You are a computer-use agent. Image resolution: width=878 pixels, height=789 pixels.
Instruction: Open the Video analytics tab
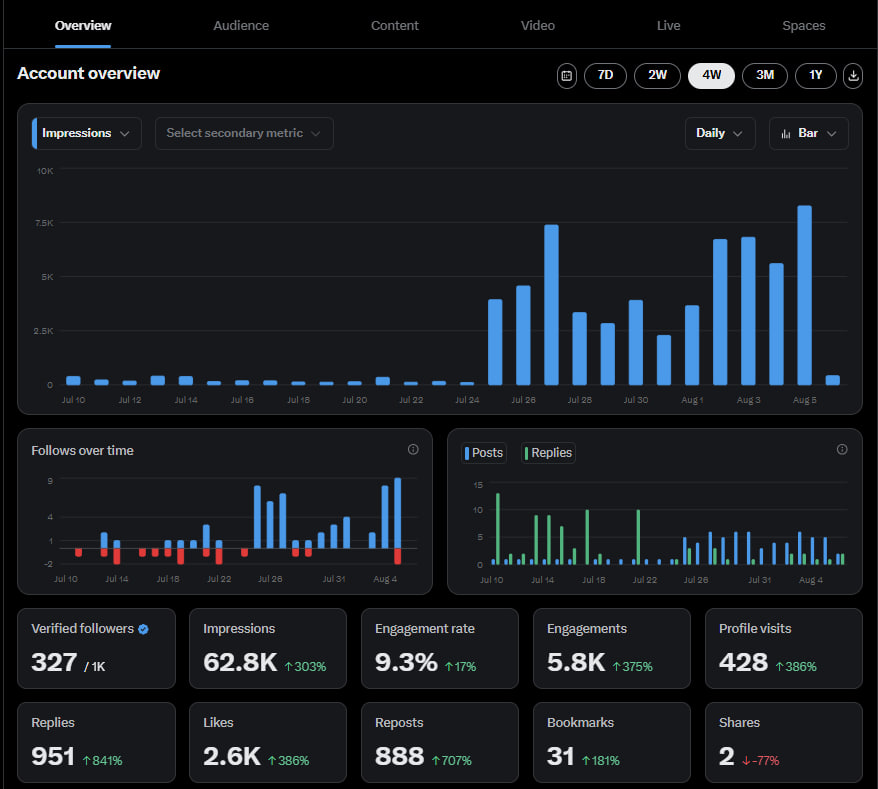(537, 25)
